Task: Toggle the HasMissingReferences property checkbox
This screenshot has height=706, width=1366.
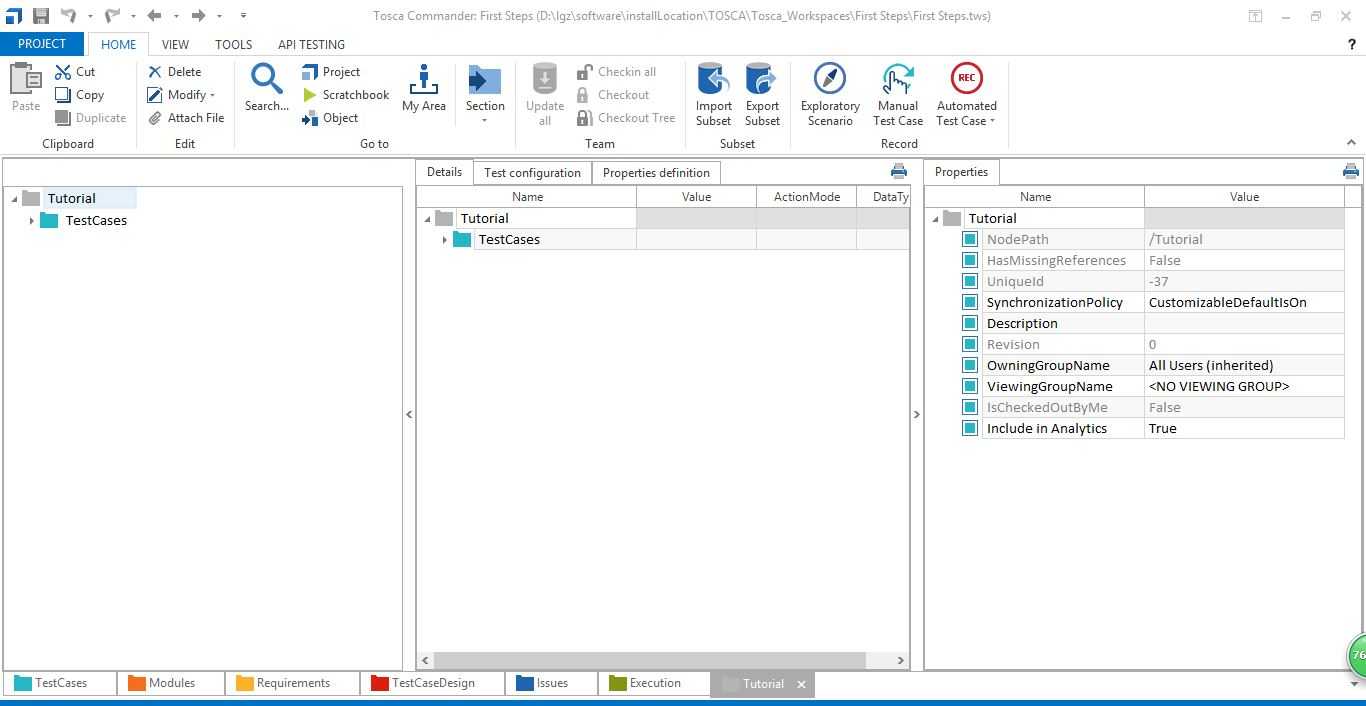Action: coord(970,260)
